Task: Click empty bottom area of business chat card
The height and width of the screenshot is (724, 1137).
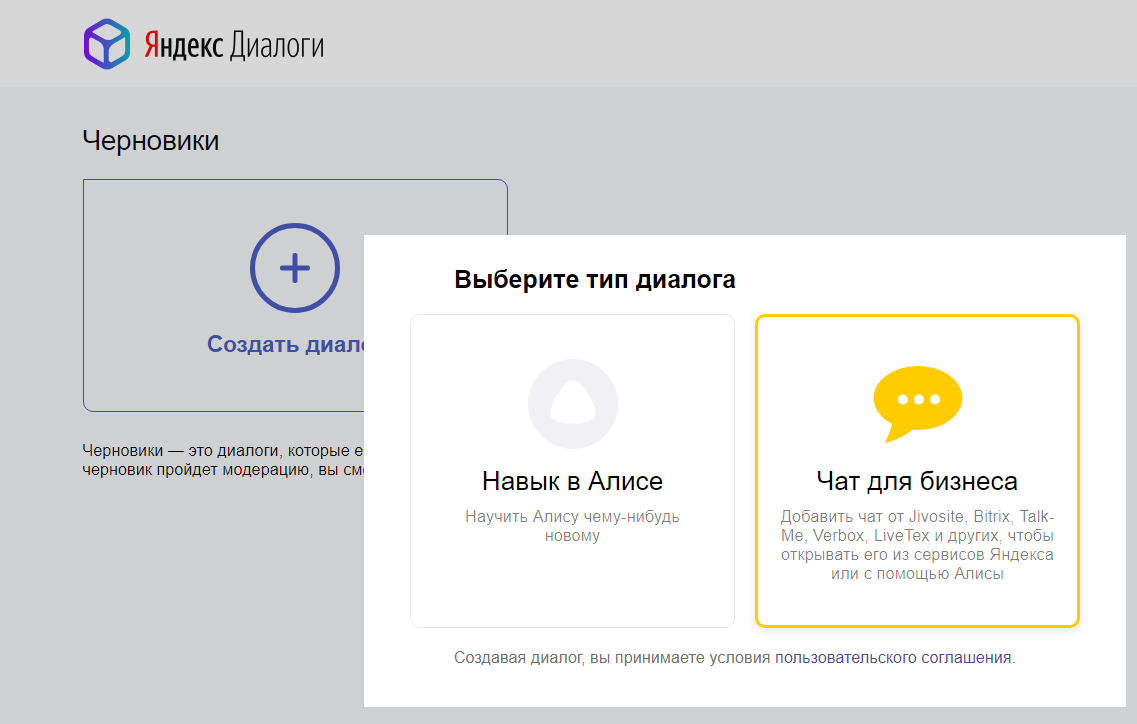Action: [x=917, y=605]
